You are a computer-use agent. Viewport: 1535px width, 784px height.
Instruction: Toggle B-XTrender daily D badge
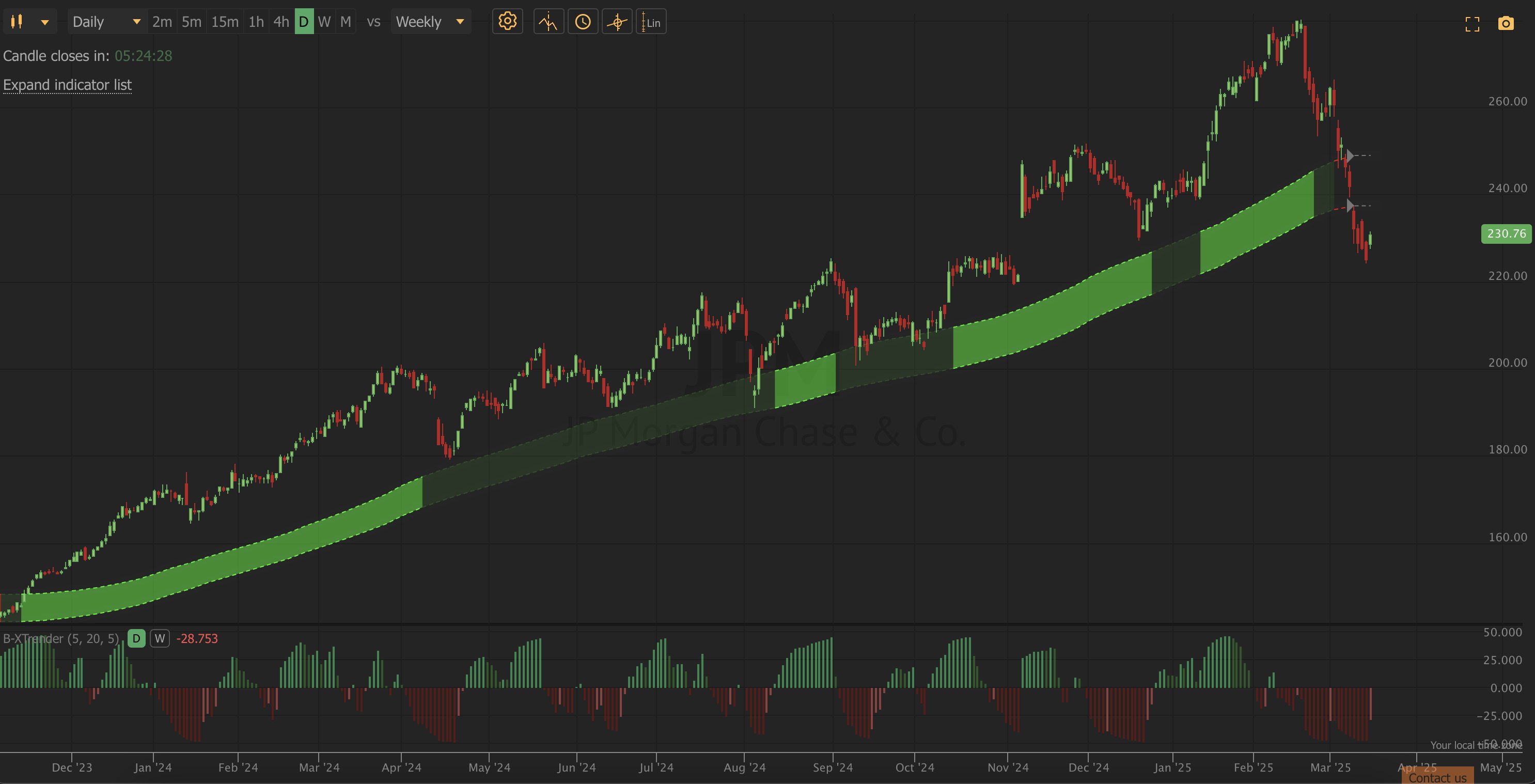[136, 639]
